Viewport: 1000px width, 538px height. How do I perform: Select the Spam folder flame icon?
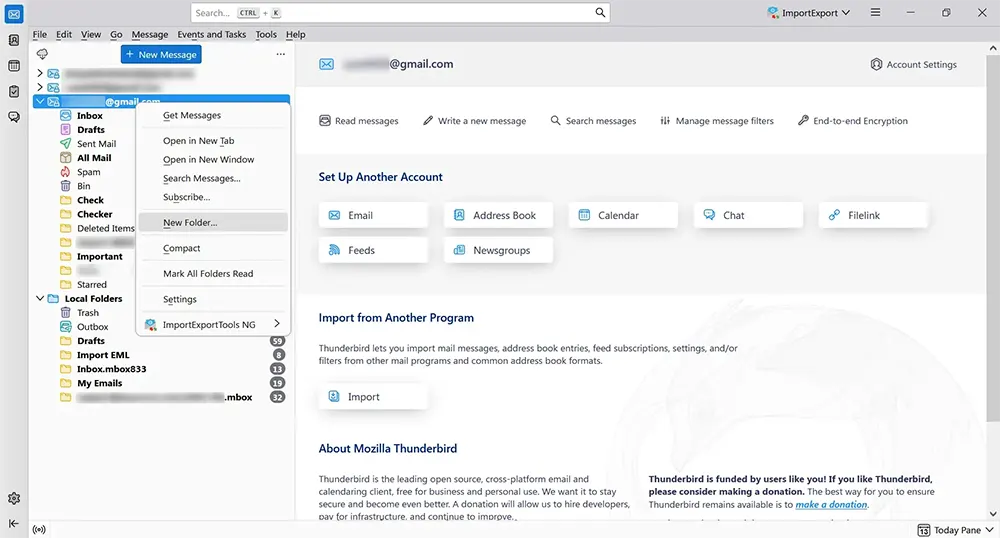click(65, 171)
